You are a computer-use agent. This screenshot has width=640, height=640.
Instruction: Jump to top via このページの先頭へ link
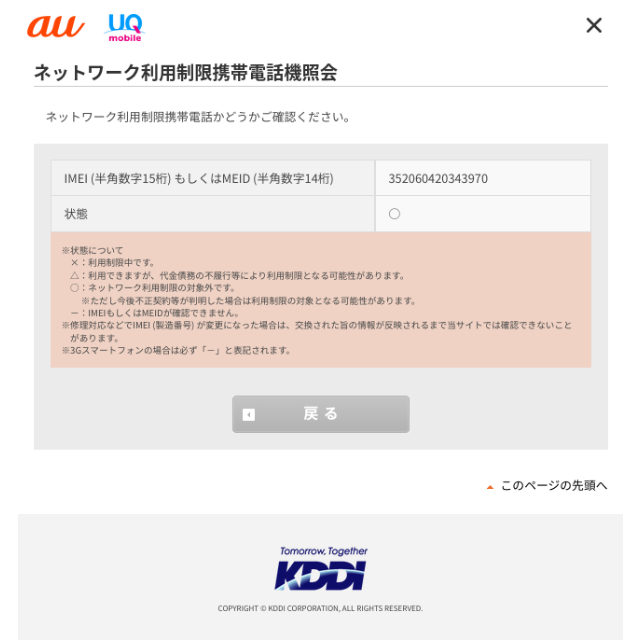click(554, 485)
